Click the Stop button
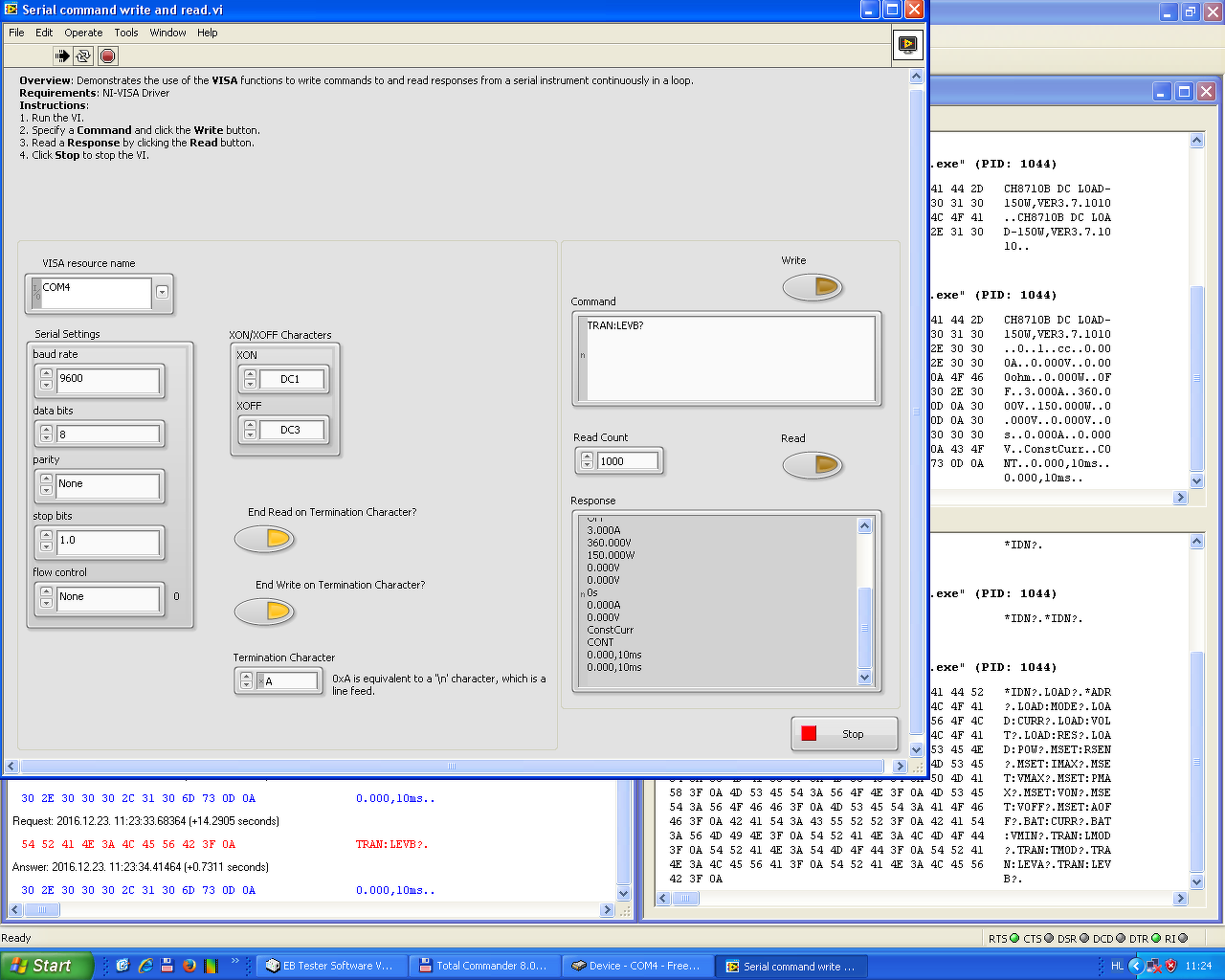This screenshot has height=980, width=1225. pos(844,734)
